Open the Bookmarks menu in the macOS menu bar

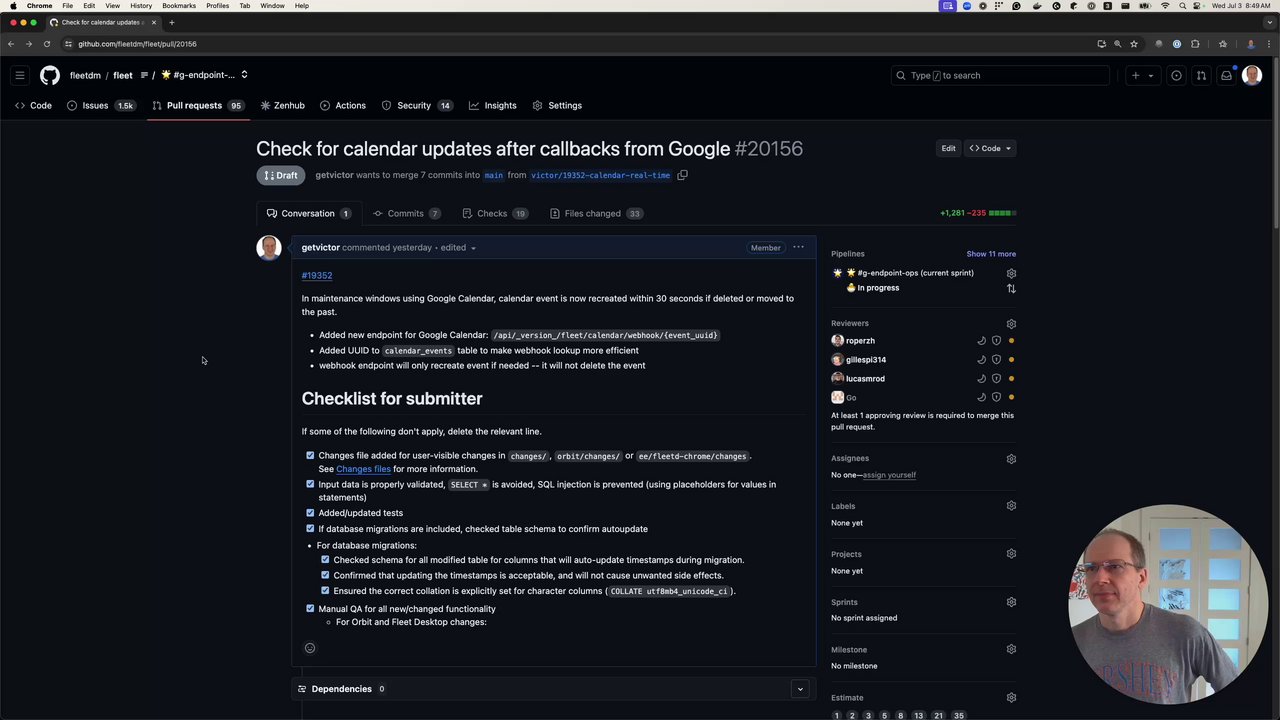point(179,6)
